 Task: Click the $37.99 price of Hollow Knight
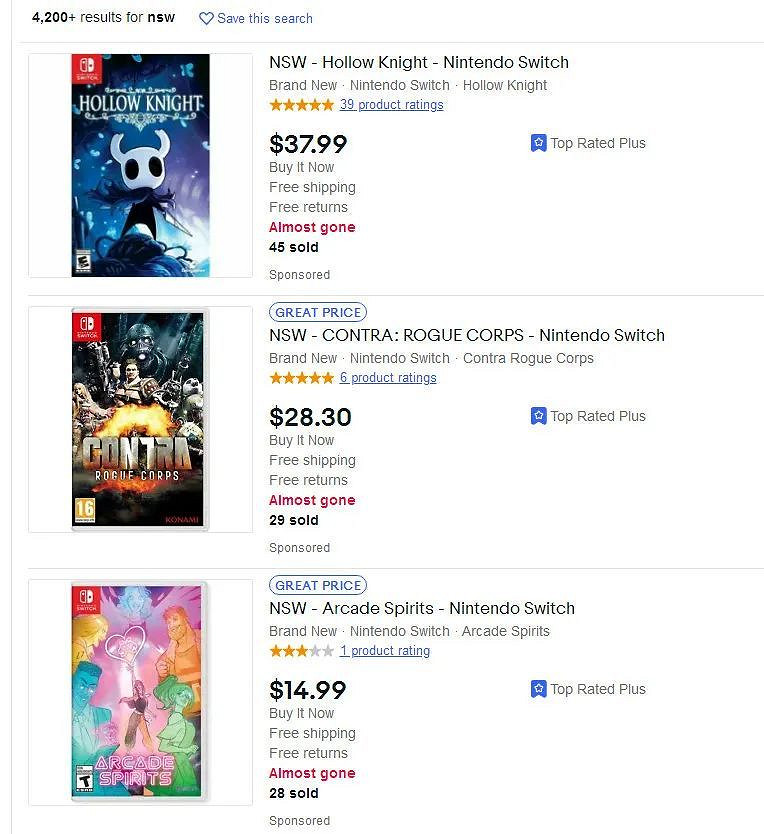(x=308, y=145)
